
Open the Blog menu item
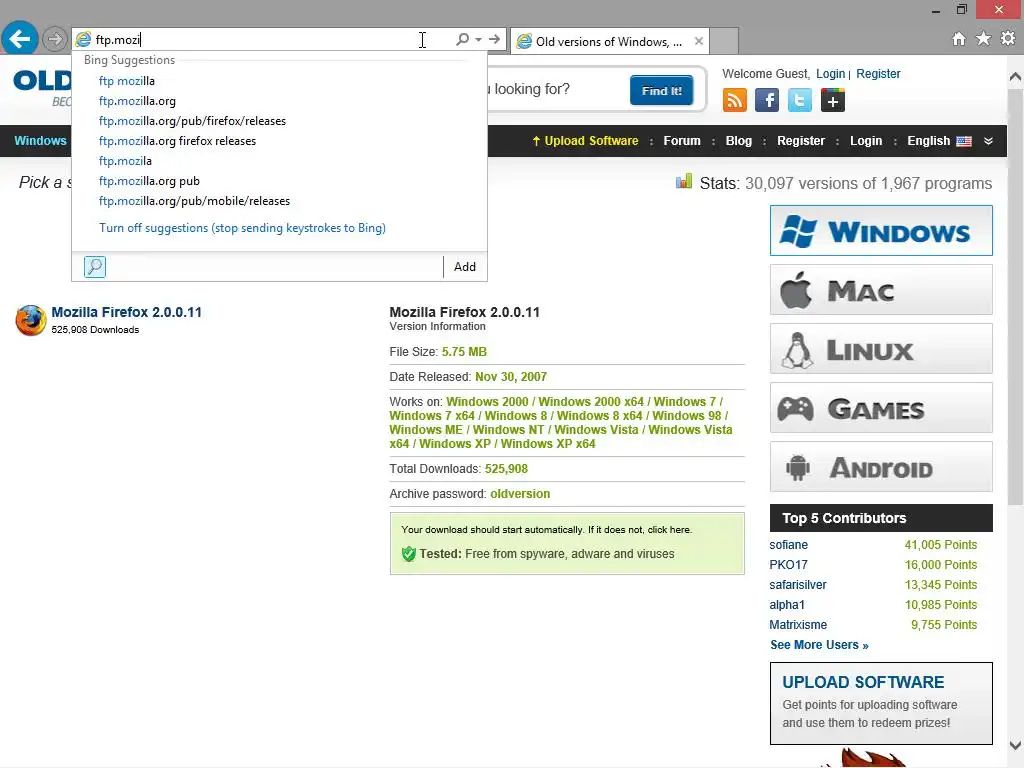(739, 141)
